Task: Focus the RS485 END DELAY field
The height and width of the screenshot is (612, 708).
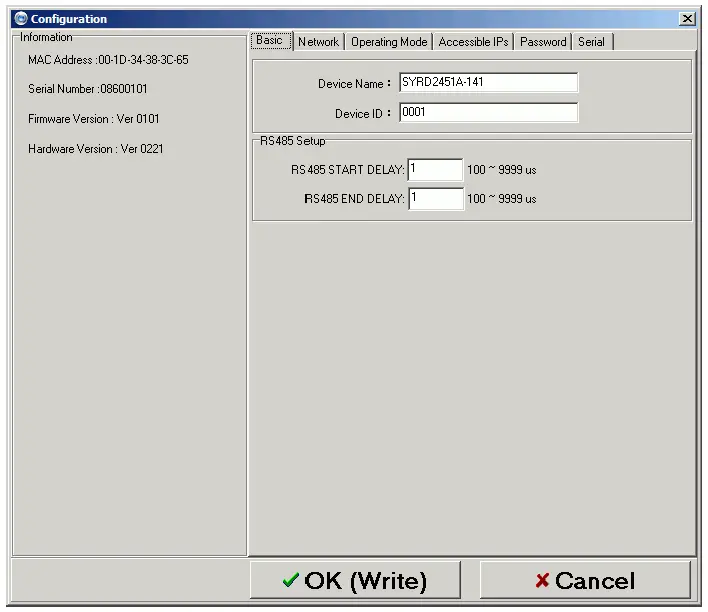Action: [x=436, y=199]
